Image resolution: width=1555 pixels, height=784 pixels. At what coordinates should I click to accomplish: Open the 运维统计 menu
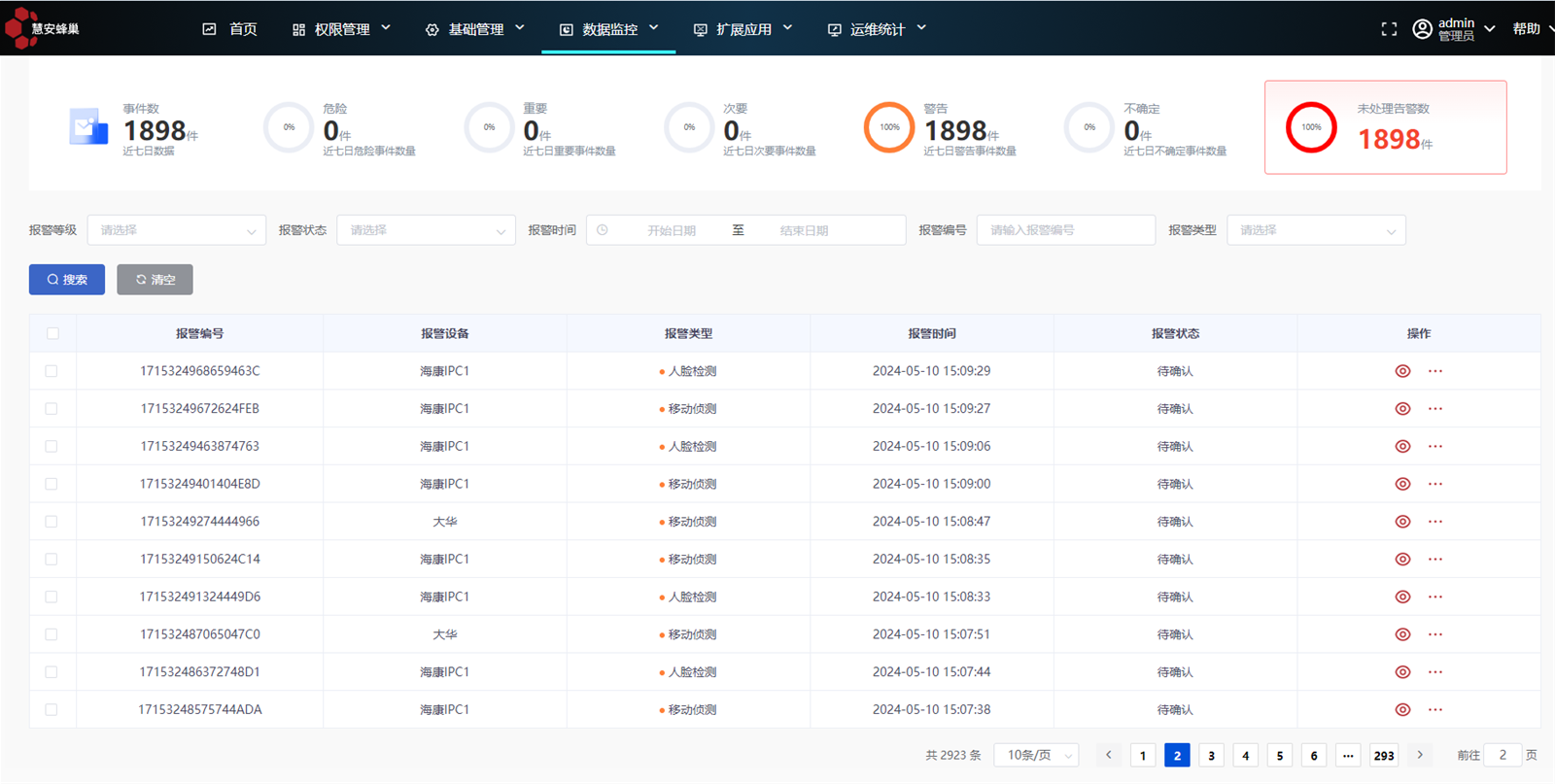click(x=877, y=29)
